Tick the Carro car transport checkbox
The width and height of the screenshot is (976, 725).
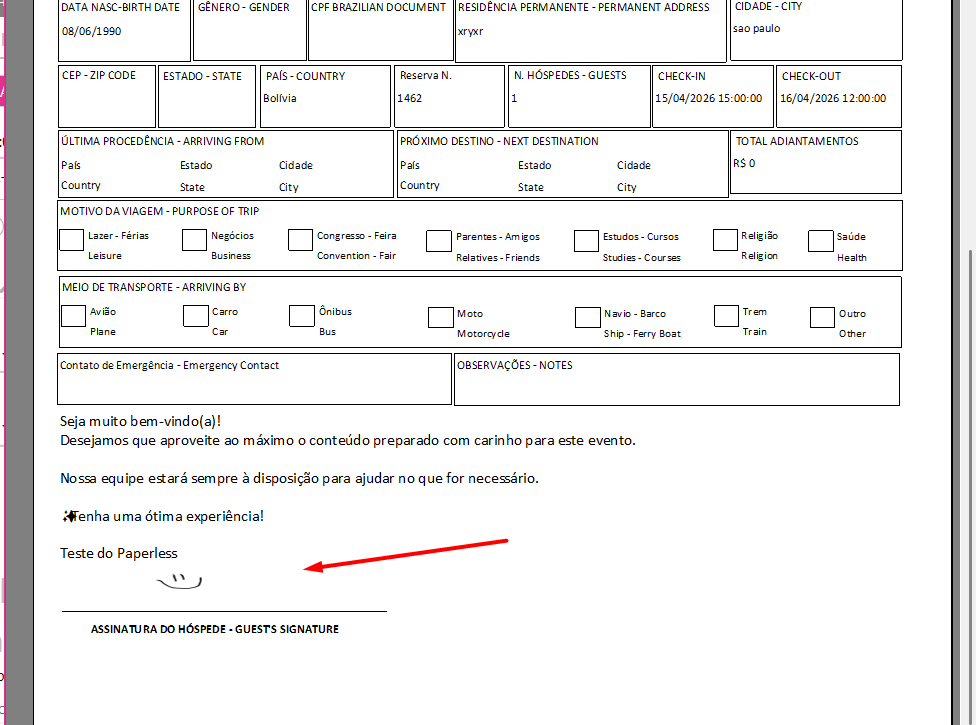pos(196,316)
